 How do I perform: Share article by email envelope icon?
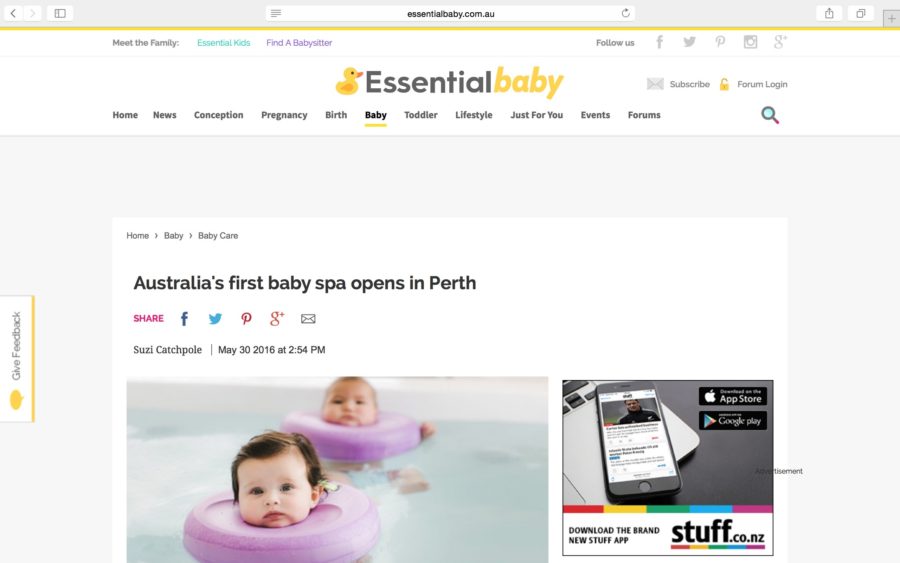(x=308, y=319)
